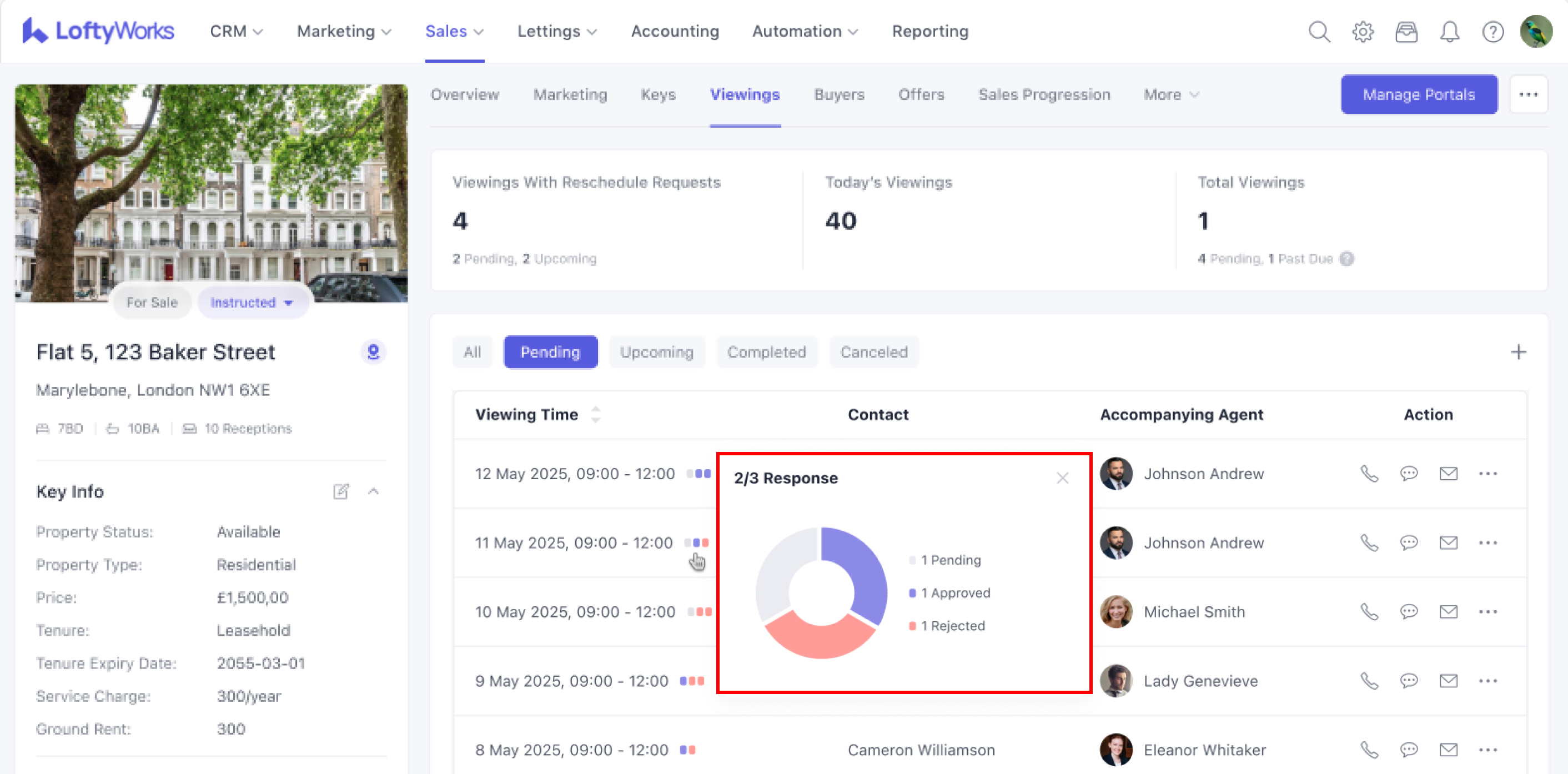1568x774 pixels.
Task: Select the Completed filter pill
Action: (766, 351)
